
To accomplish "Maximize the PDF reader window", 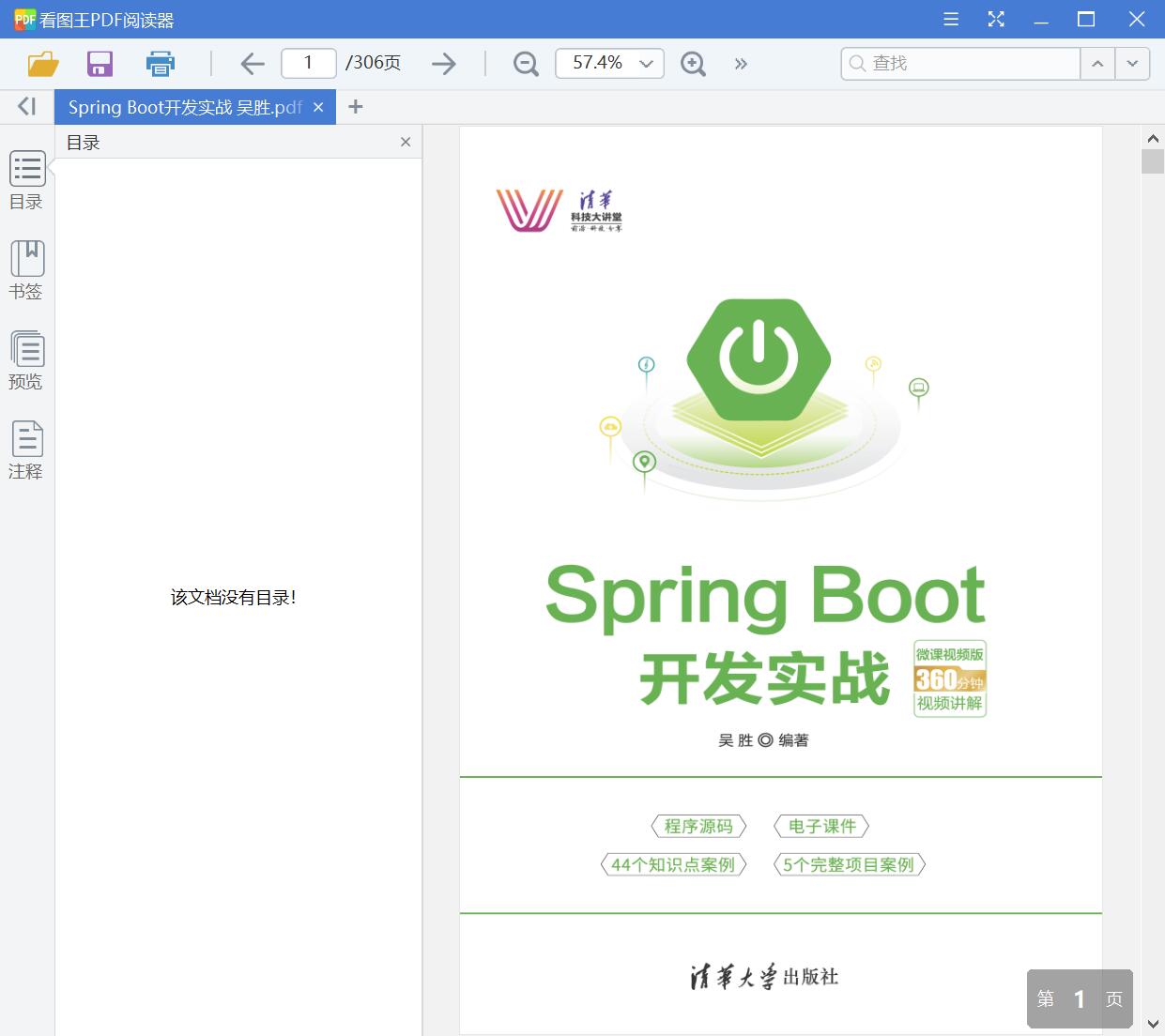I will [1086, 19].
